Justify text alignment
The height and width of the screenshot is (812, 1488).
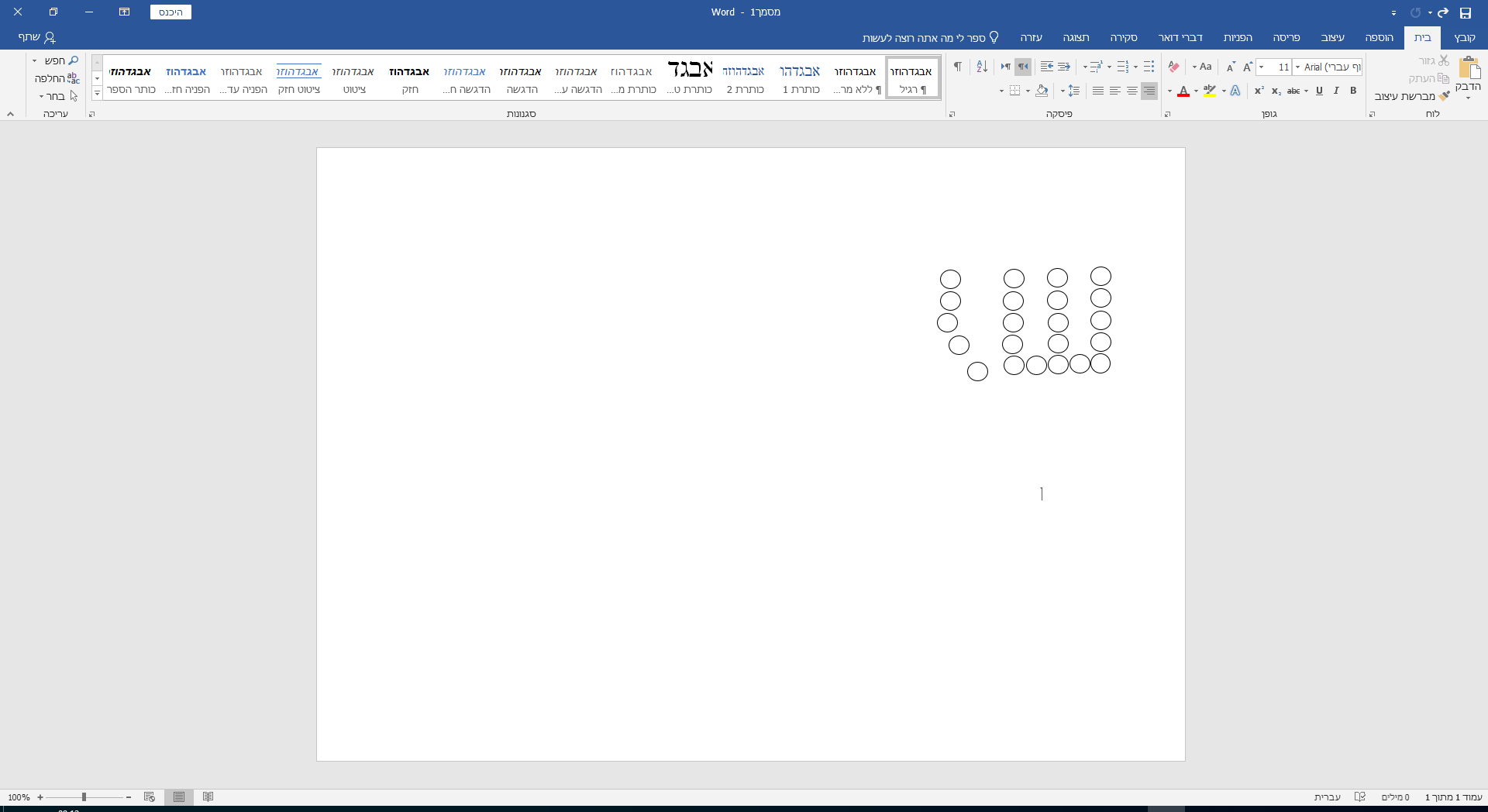click(x=1098, y=91)
